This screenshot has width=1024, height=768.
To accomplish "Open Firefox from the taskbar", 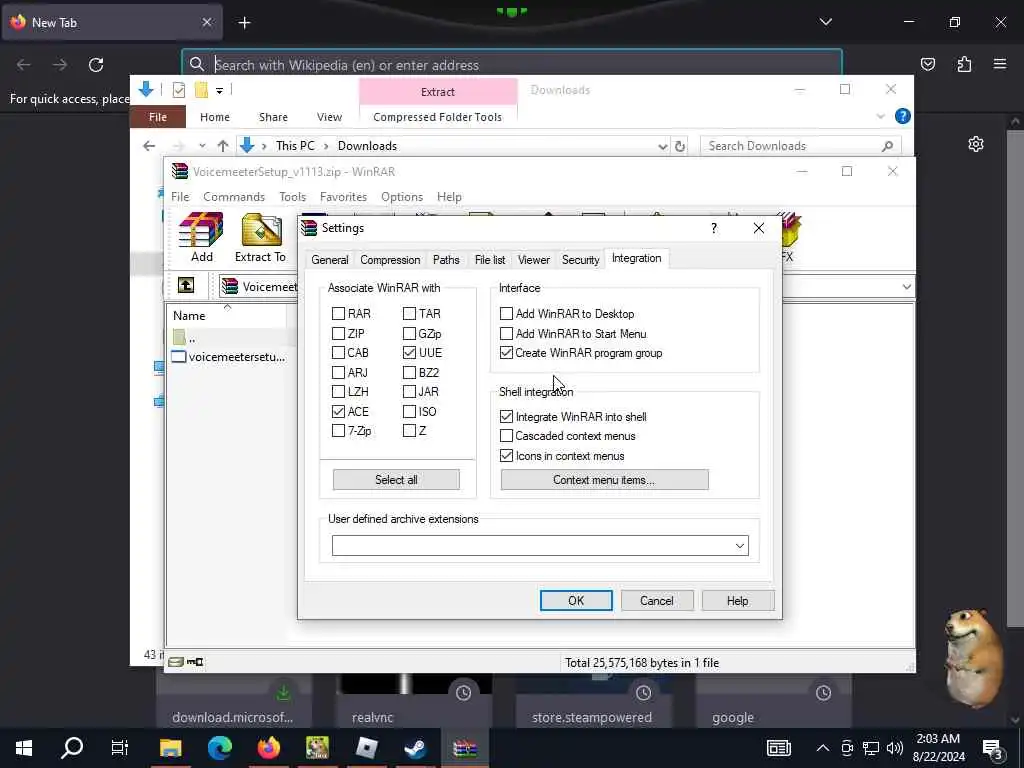I will point(268,748).
